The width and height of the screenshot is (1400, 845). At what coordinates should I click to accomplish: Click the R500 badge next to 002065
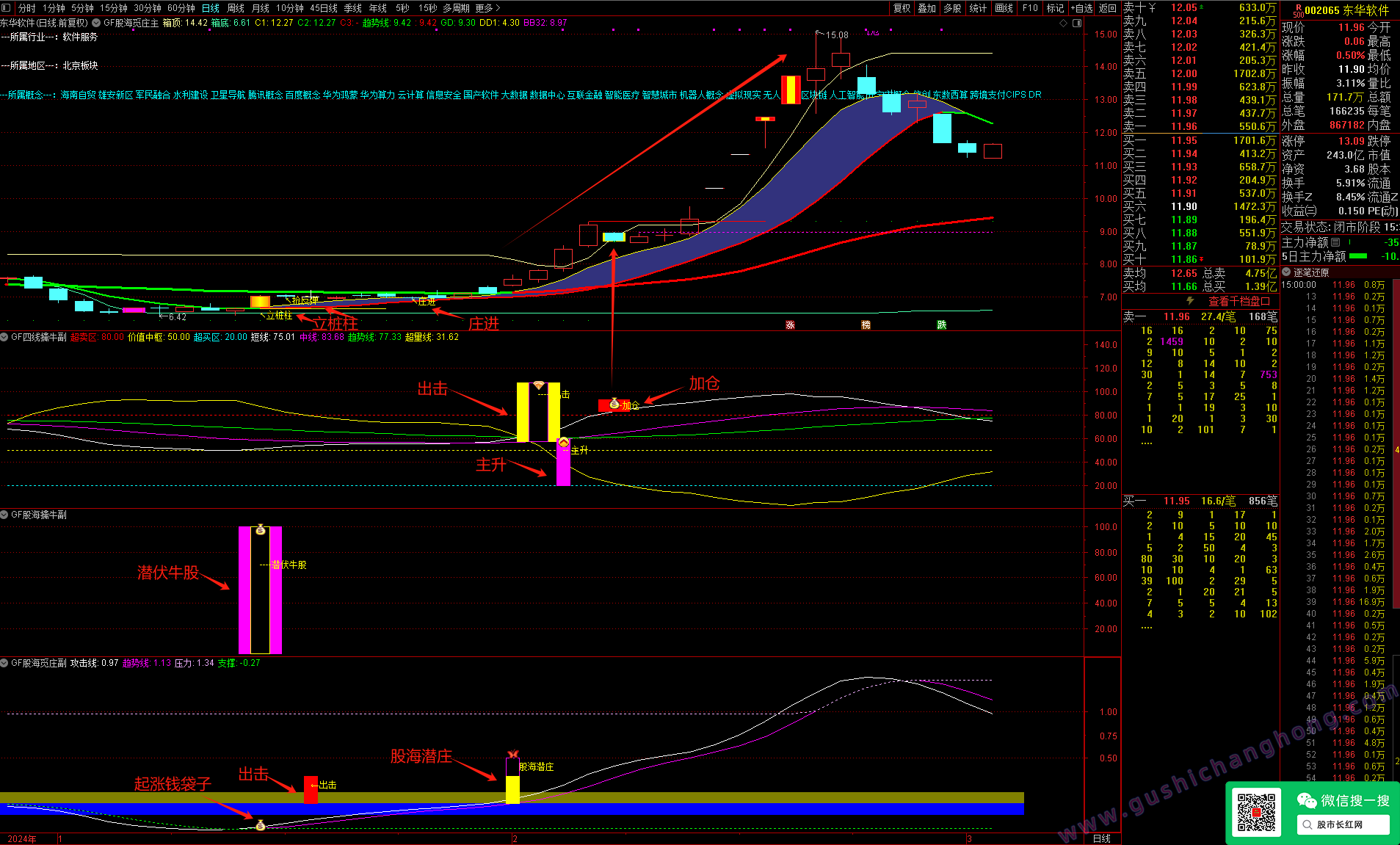pos(1298,10)
